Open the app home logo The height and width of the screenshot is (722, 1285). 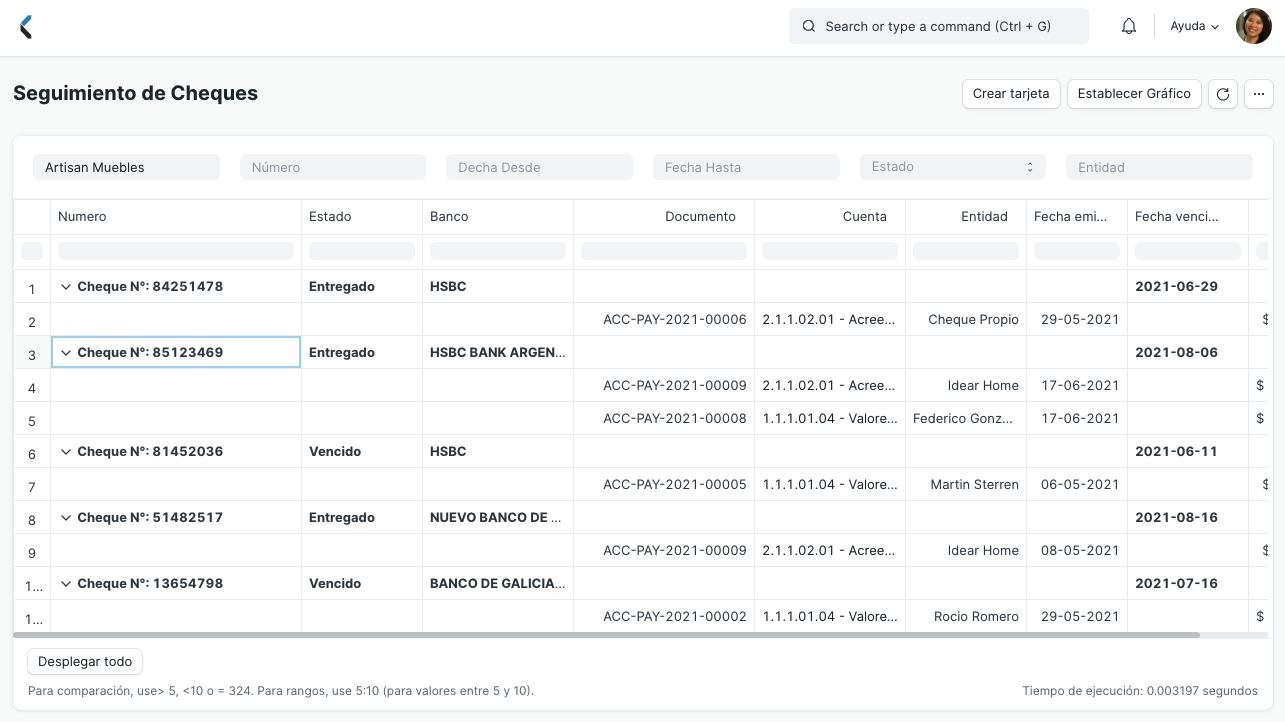point(26,27)
